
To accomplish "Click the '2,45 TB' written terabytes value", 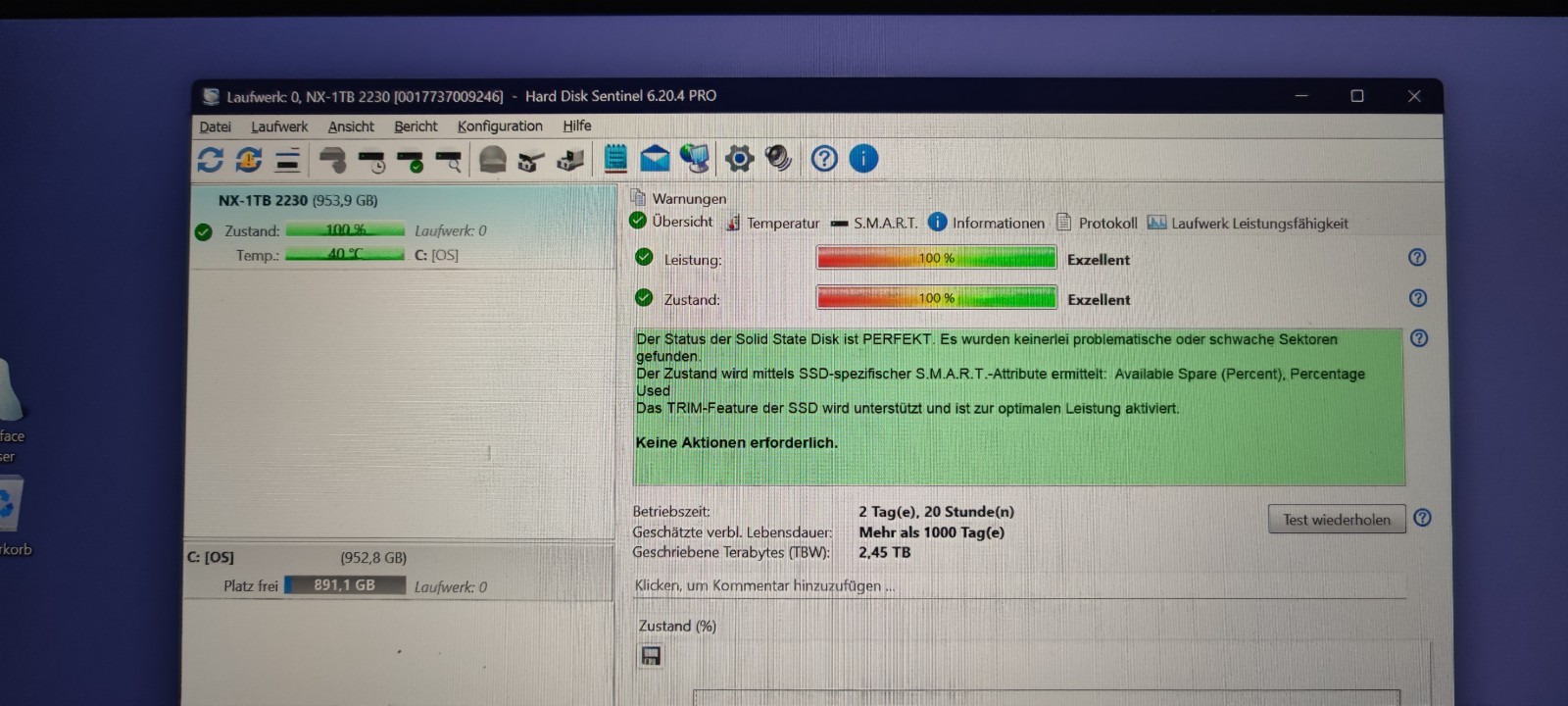I will point(884,552).
